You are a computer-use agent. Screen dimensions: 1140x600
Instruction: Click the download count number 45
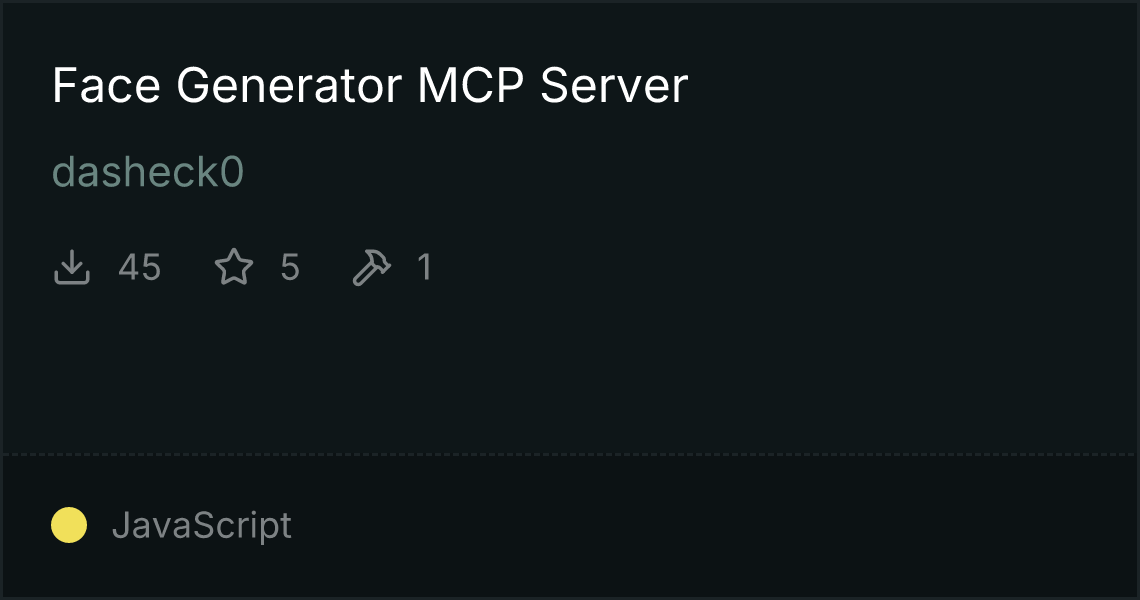click(140, 267)
